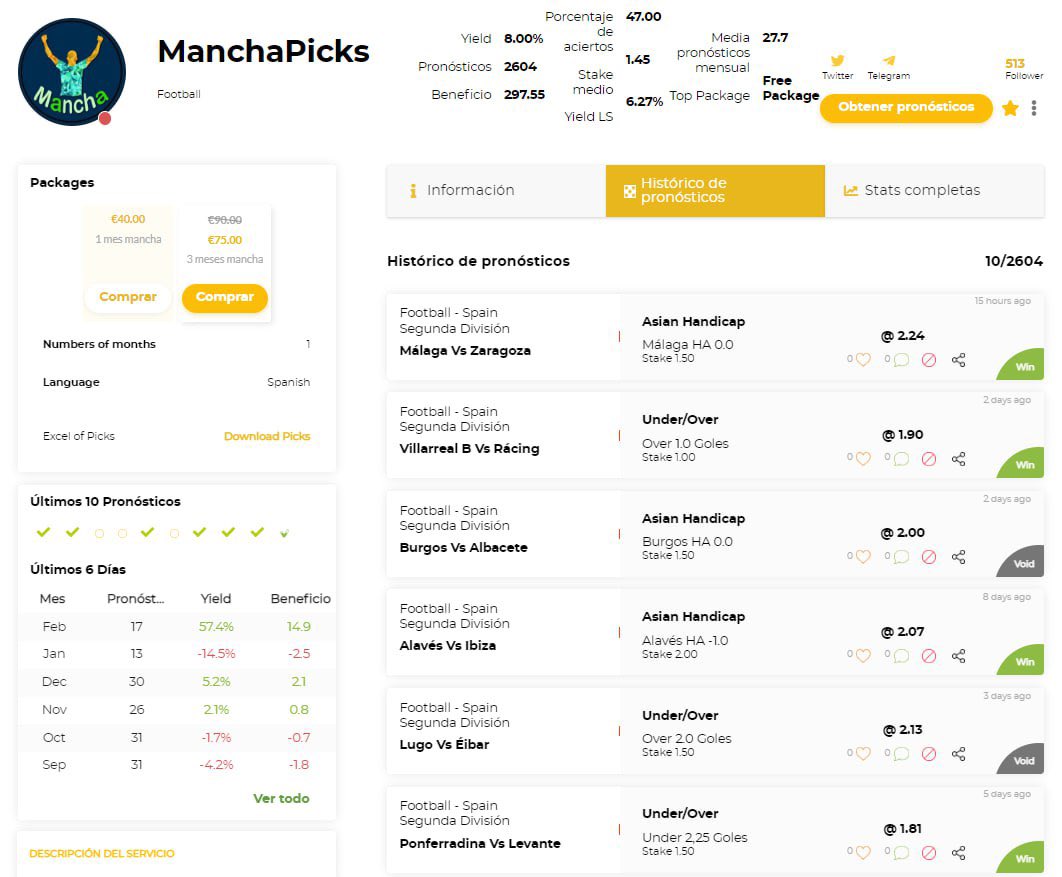The height and width of the screenshot is (877, 1062).
Task: Click the Yield column header in table
Action: (x=215, y=599)
